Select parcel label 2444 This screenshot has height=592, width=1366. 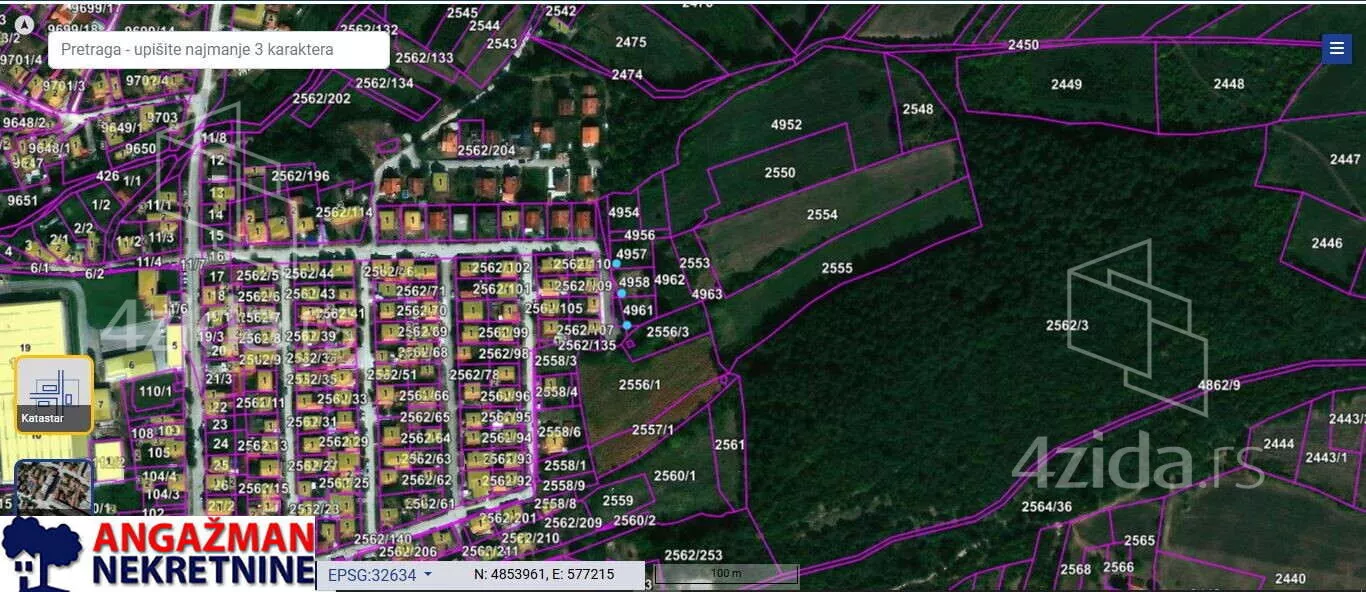tap(1279, 444)
